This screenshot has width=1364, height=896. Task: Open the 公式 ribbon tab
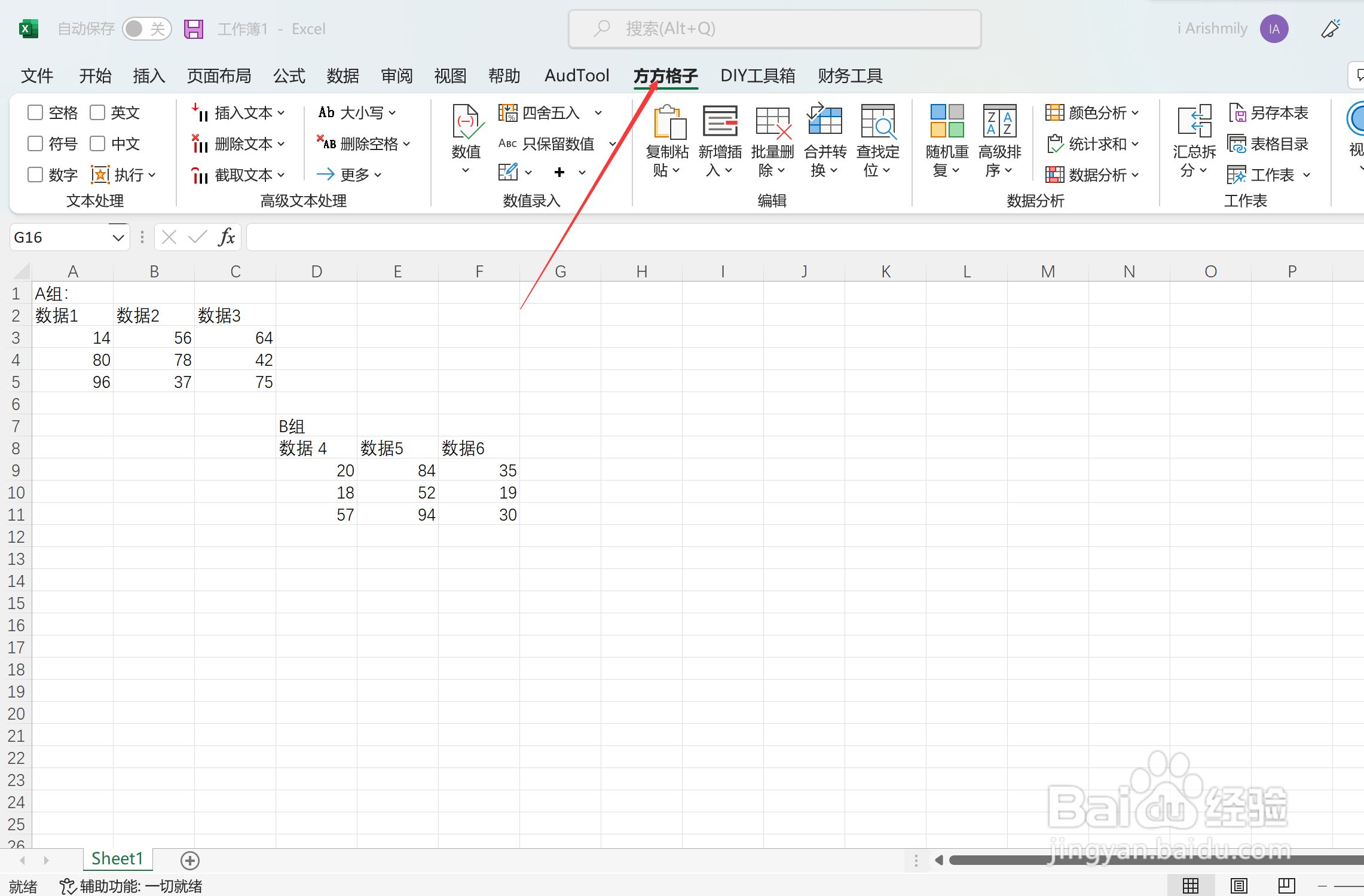tap(289, 76)
